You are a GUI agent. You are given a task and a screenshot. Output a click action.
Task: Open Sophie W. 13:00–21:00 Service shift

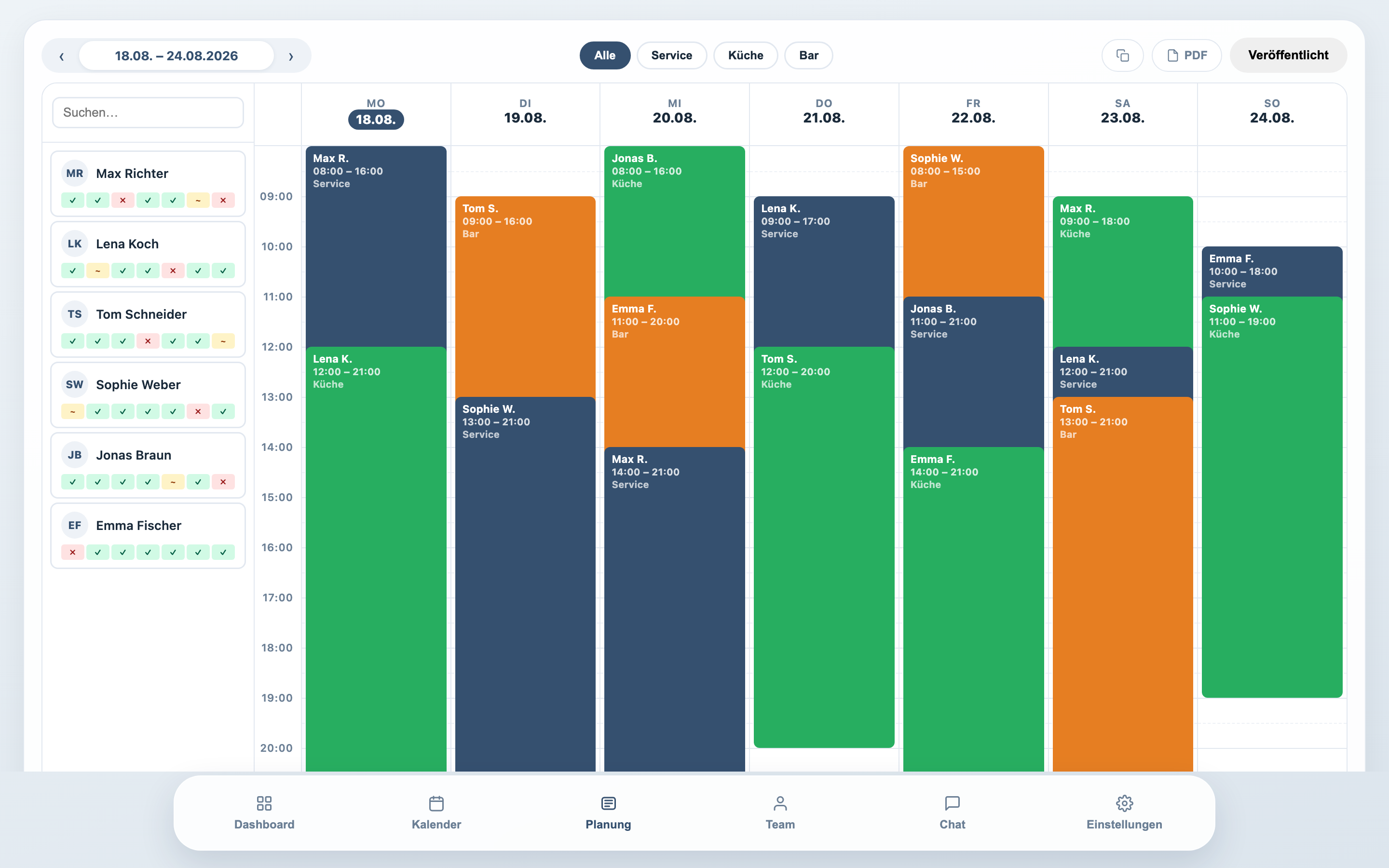point(525,584)
